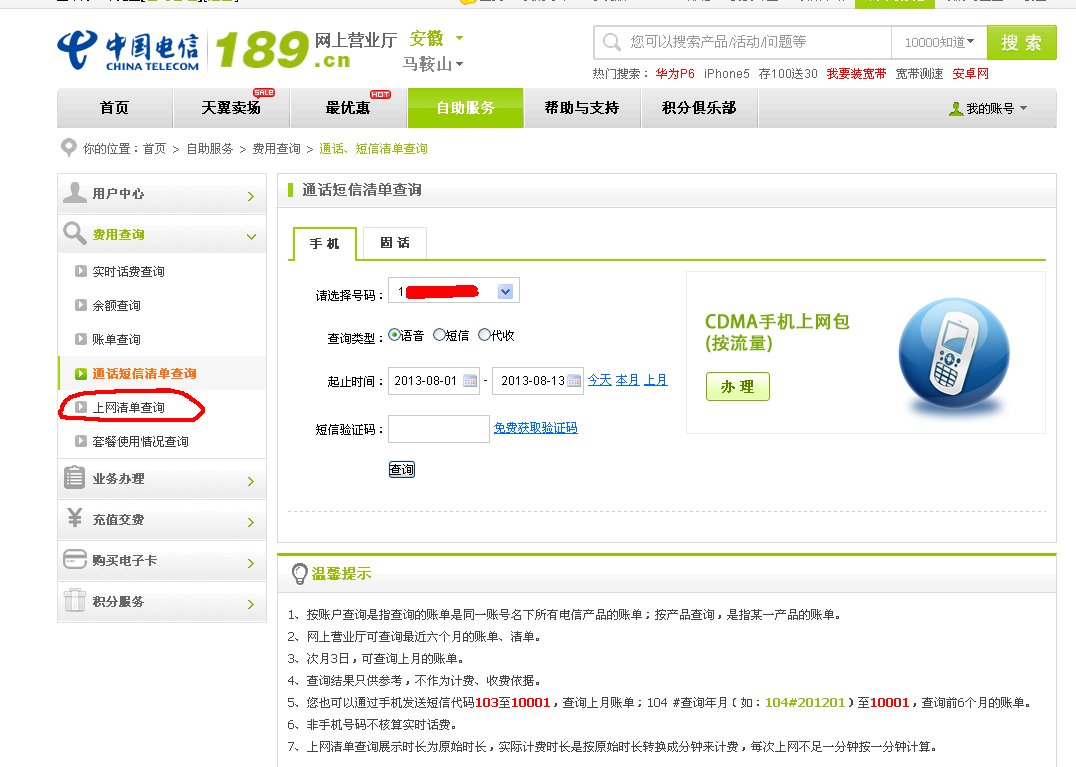Click the 购买电子卡 card icon

(76, 561)
